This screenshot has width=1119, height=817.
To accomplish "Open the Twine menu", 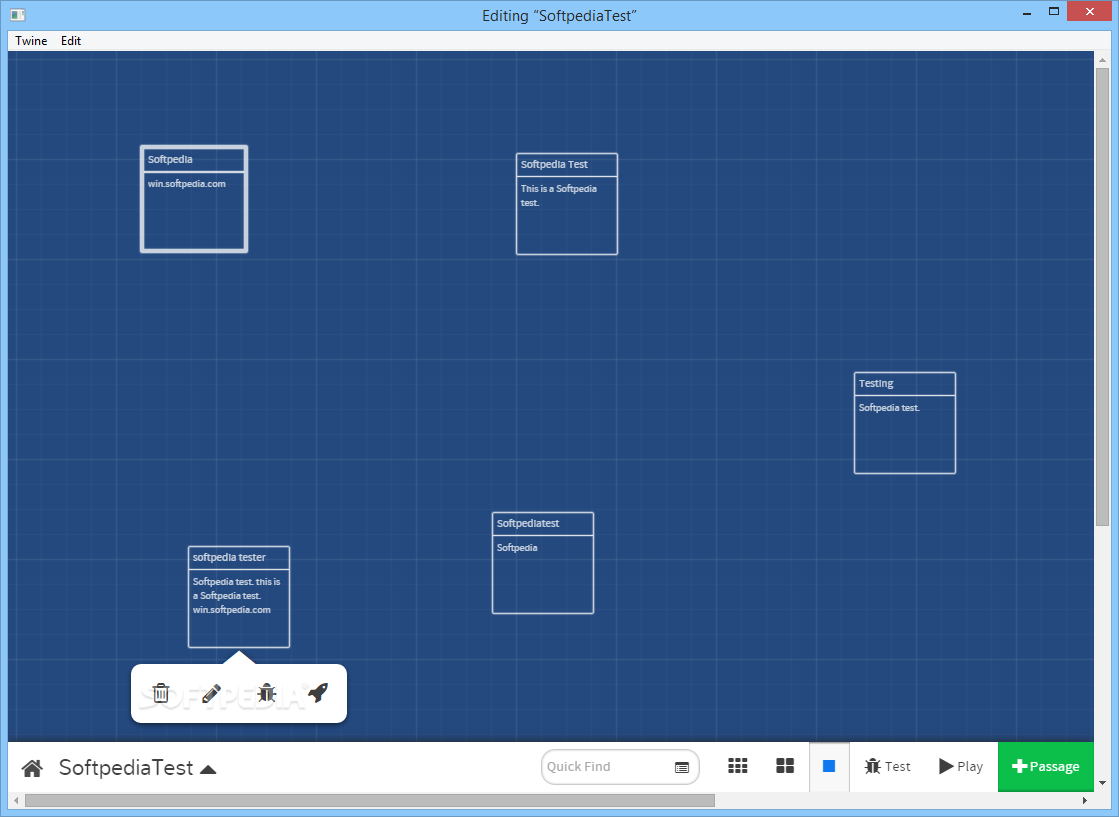I will click(31, 41).
